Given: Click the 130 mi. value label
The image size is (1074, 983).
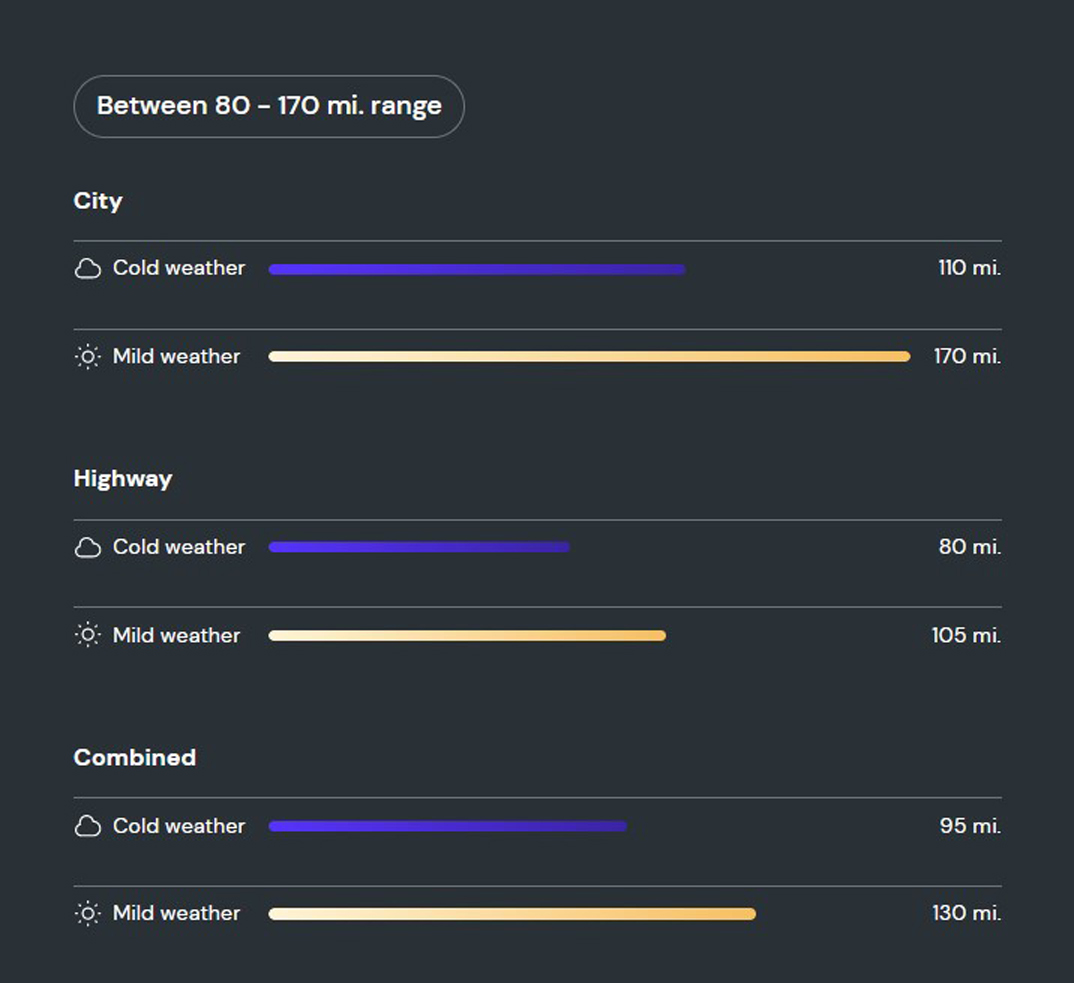Looking at the screenshot, I should (966, 913).
